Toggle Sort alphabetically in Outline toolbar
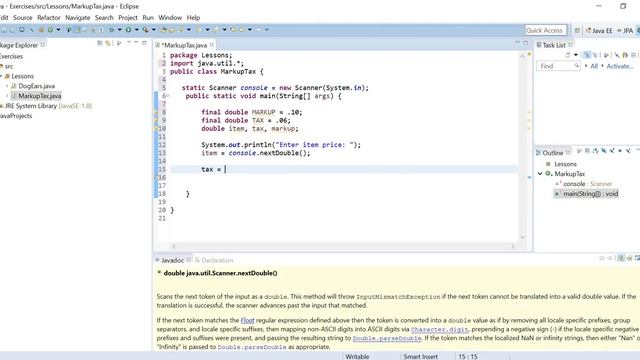Viewport: 640px width, 360px height. pos(596,151)
